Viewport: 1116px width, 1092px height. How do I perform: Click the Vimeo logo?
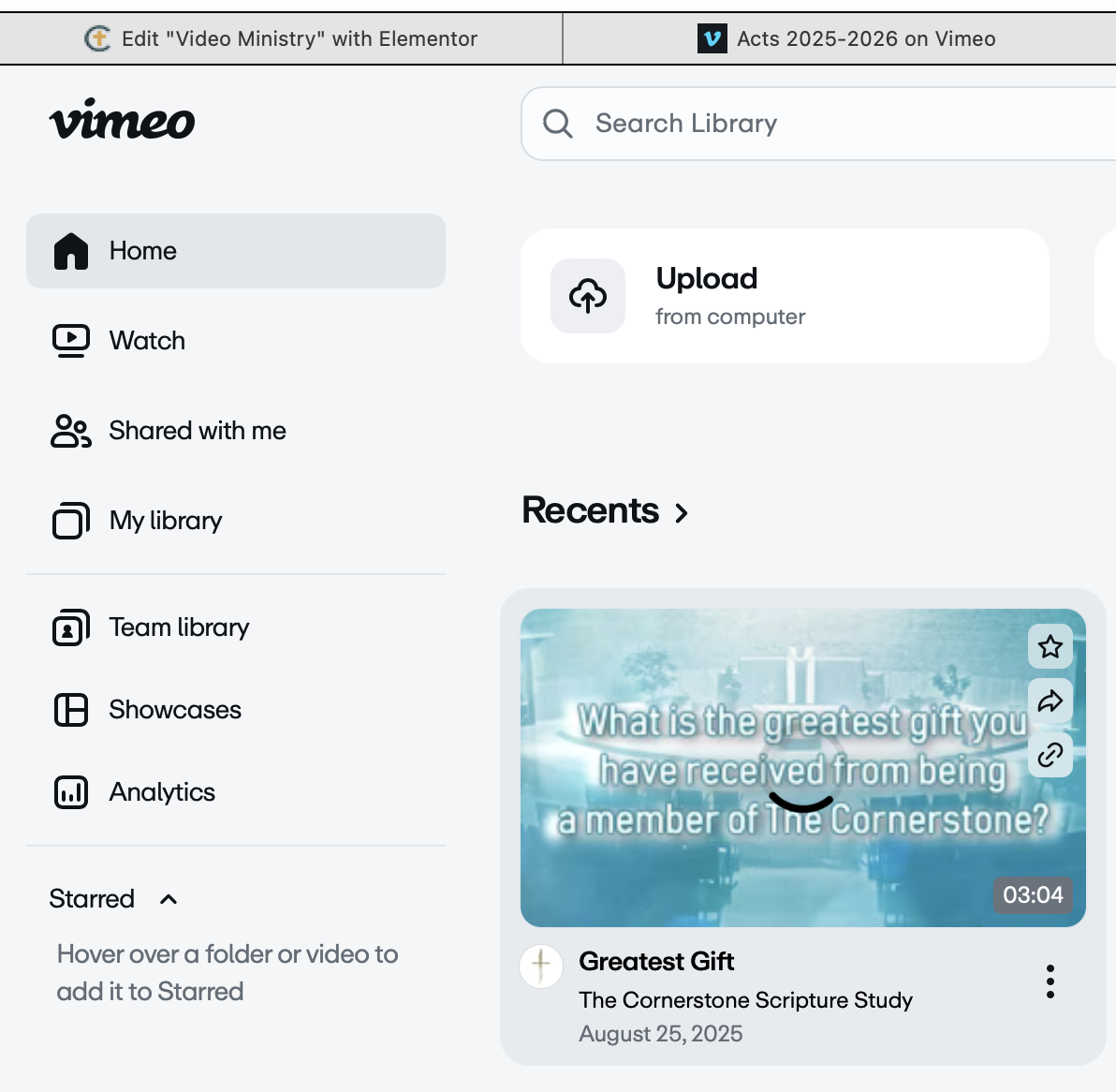click(x=122, y=119)
